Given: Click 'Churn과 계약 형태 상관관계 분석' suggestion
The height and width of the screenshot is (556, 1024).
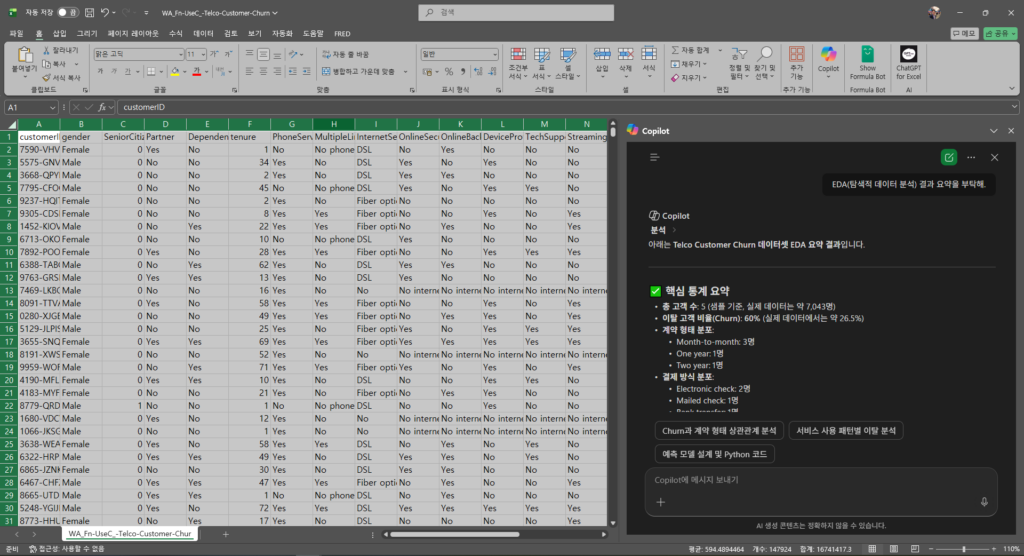Looking at the screenshot, I should tap(718, 431).
